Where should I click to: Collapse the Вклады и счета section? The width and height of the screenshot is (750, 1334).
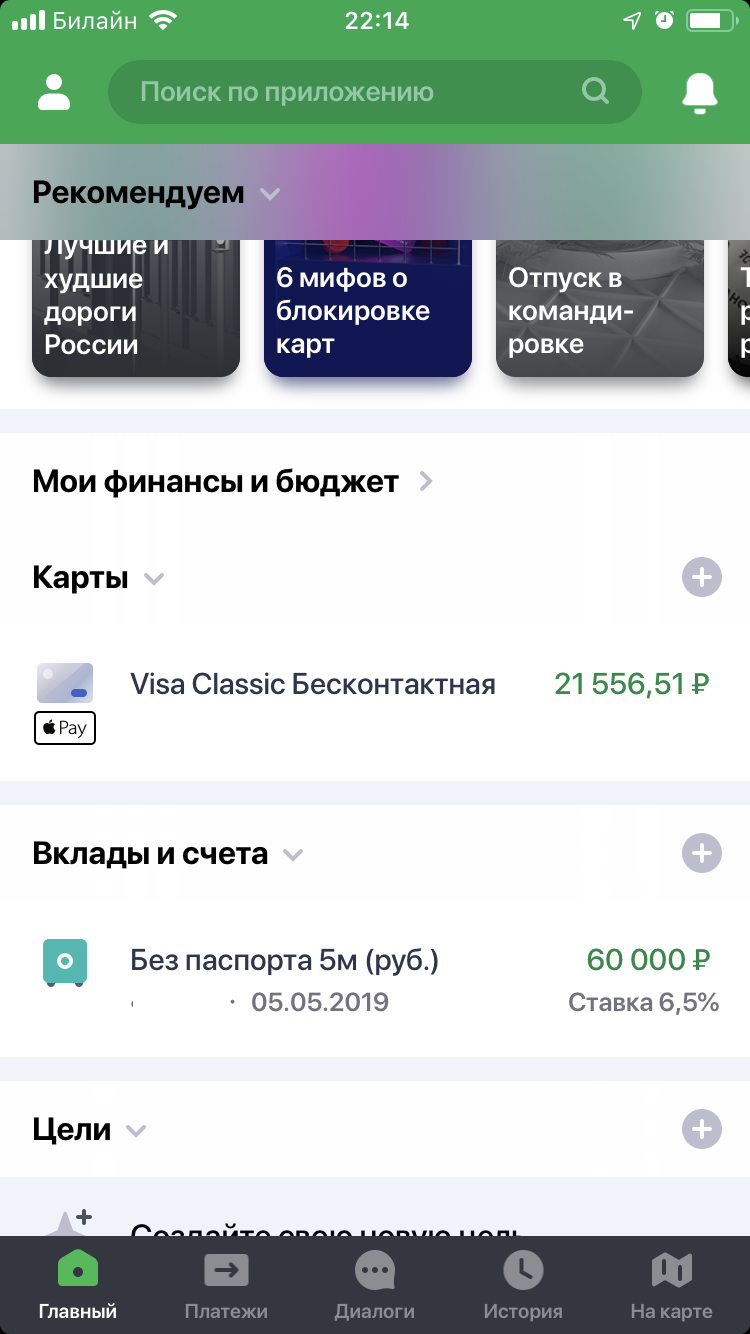292,854
